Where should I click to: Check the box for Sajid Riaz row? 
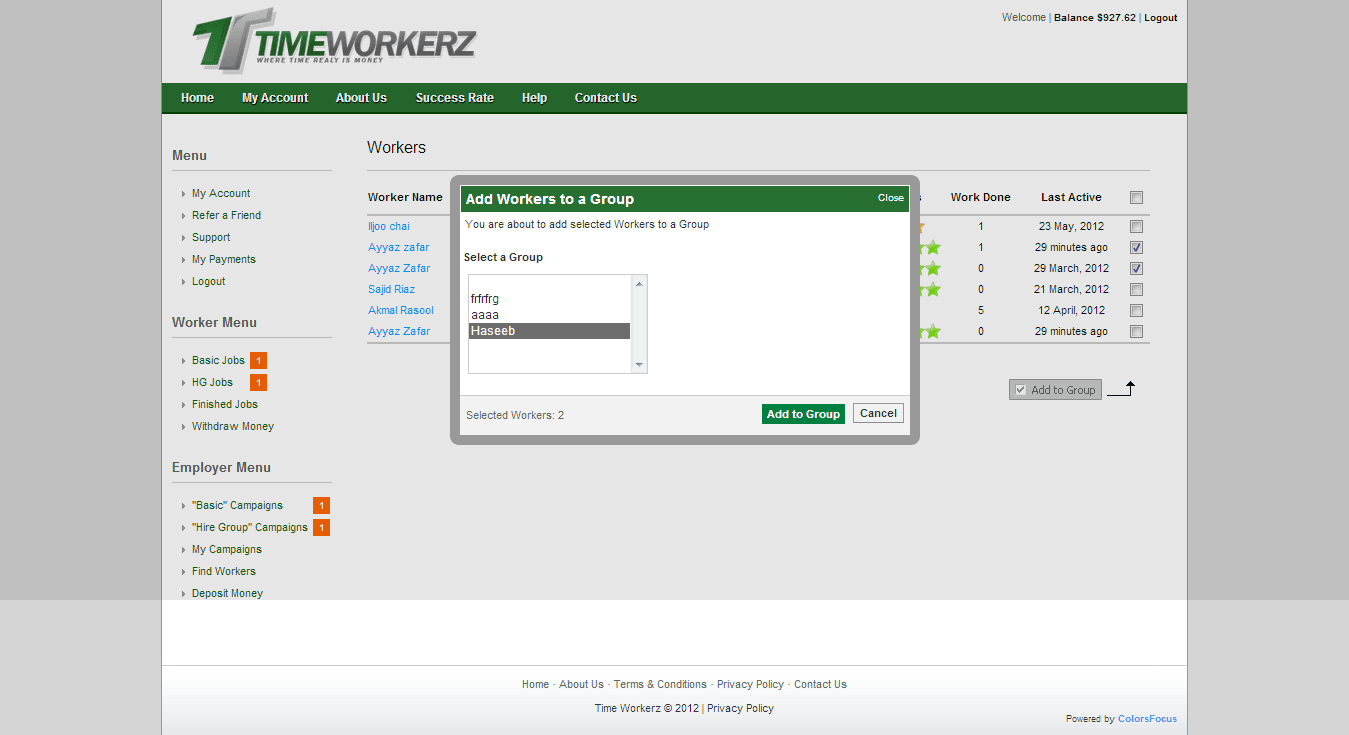click(x=1136, y=290)
